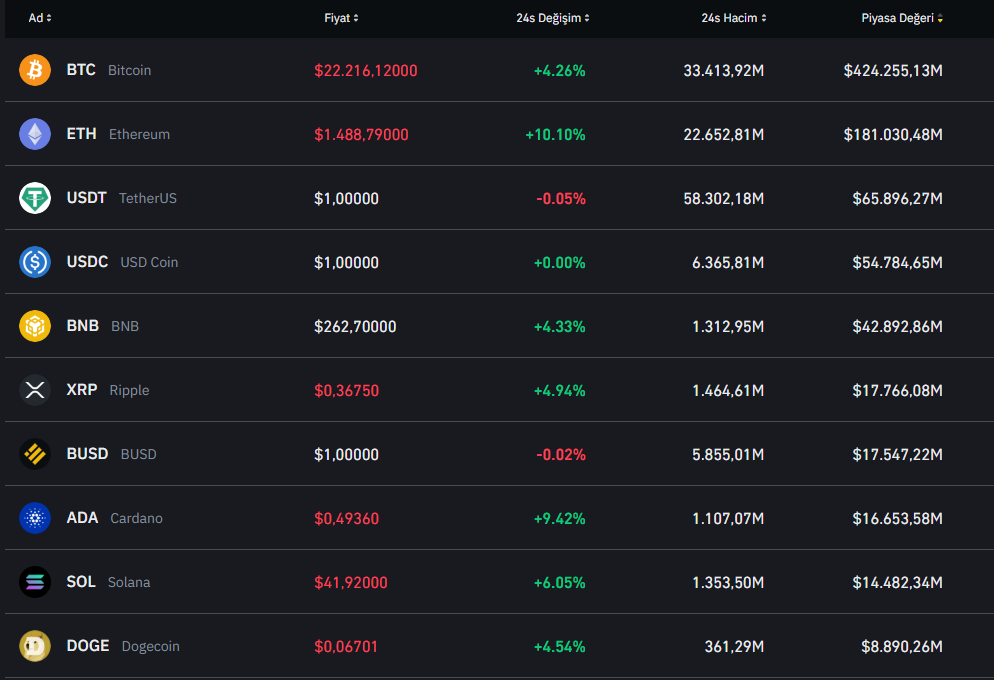
Task: Open the BTC ticker link
Action: pos(81,70)
